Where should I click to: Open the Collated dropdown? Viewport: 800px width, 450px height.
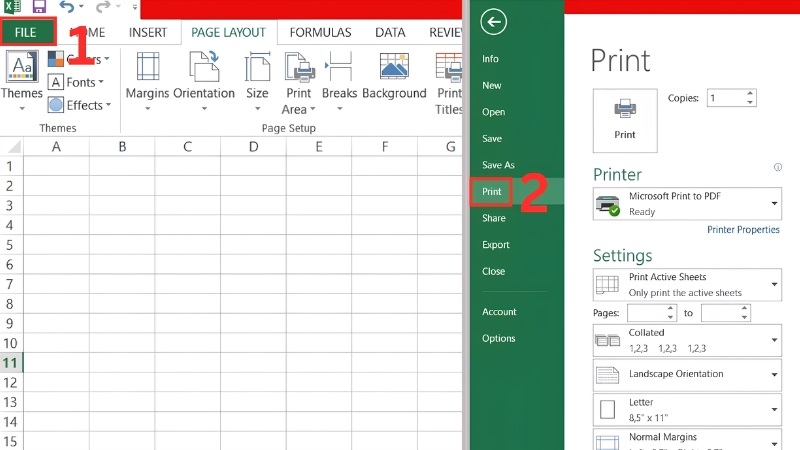687,340
